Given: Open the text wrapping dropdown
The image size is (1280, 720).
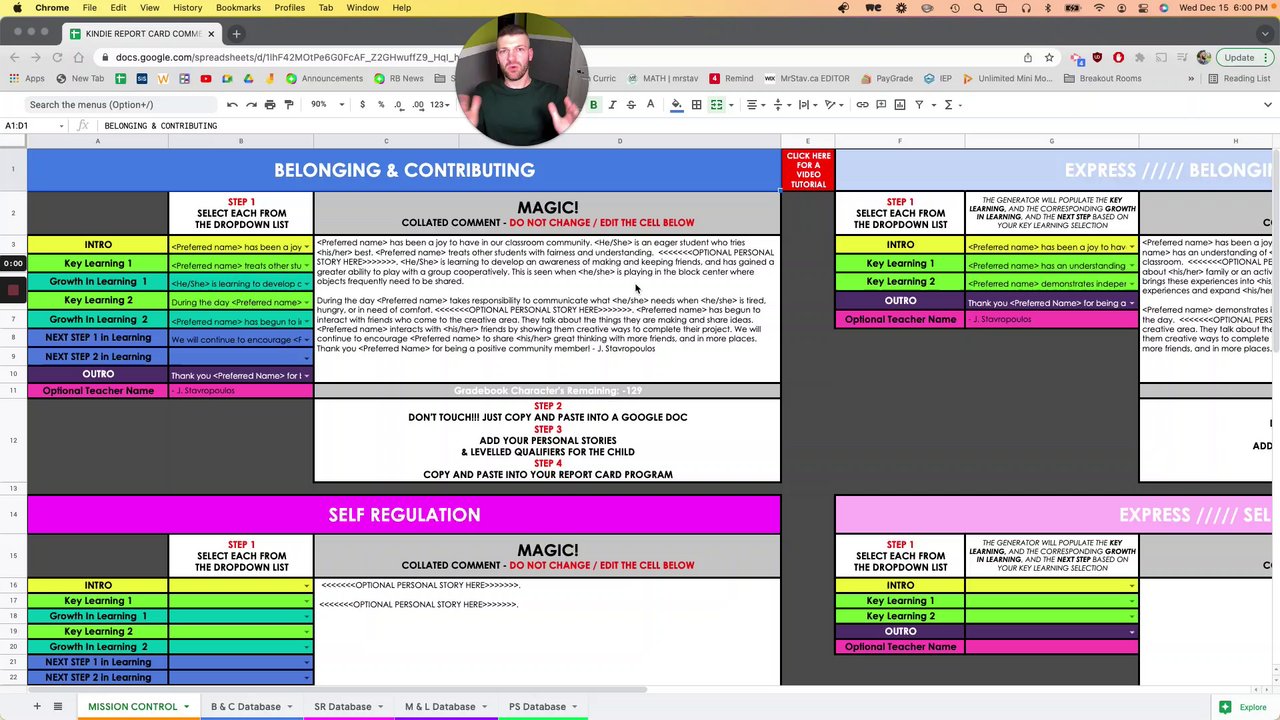Looking at the screenshot, I should coord(808,104).
